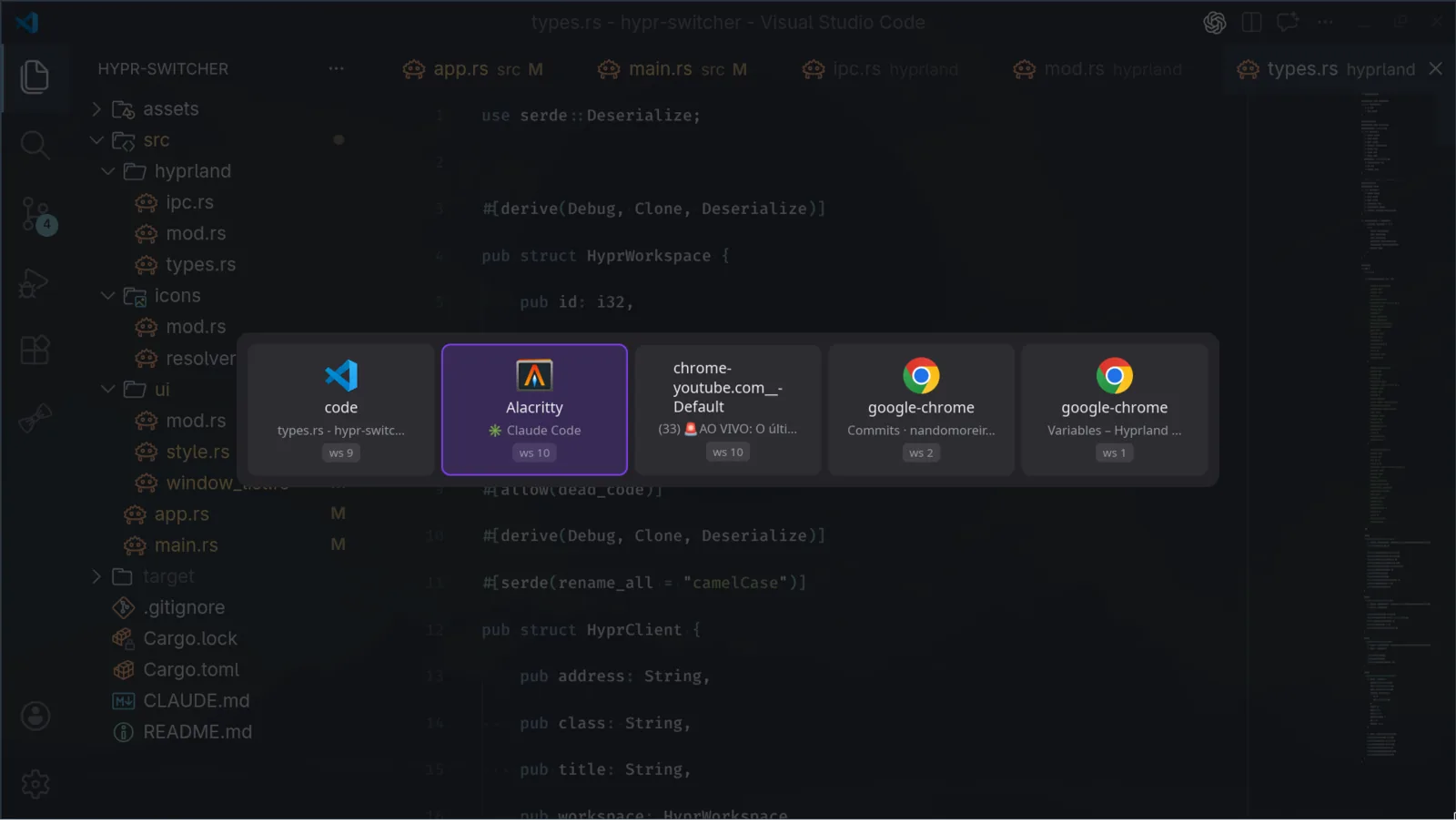The height and width of the screenshot is (824, 1456).
Task: Select the chrome-youtube.com window card
Action: [x=728, y=410]
